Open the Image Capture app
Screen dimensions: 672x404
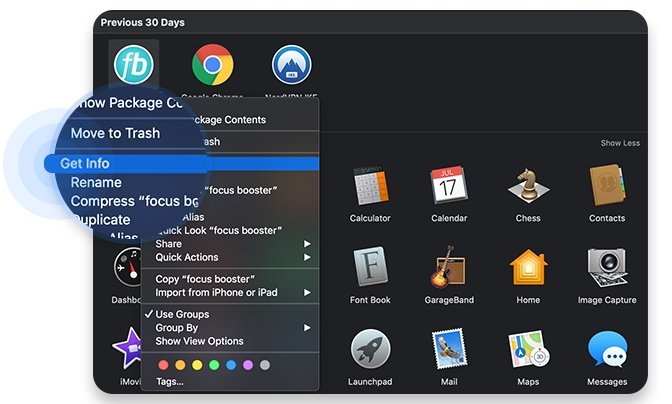pyautogui.click(x=607, y=267)
